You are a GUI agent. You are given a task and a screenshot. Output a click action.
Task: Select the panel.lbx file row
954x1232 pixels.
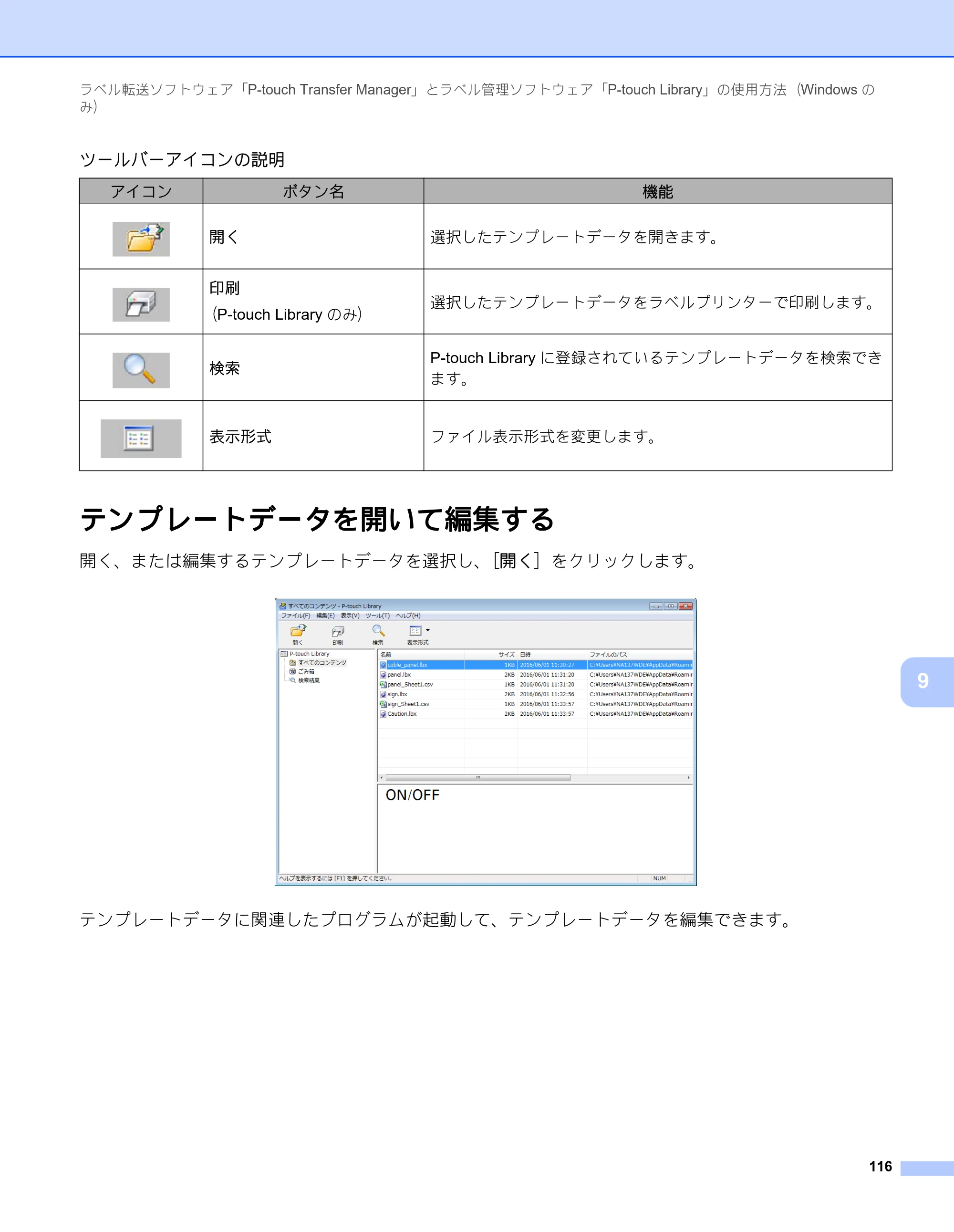coord(536,675)
